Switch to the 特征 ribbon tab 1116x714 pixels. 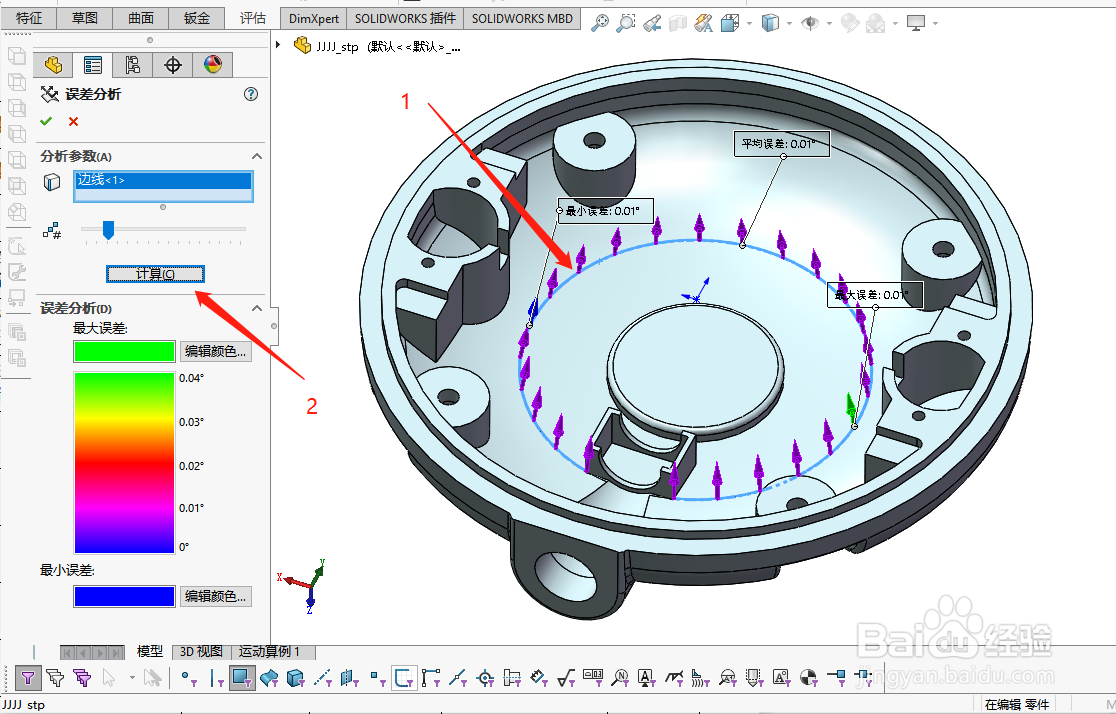pyautogui.click(x=28, y=19)
